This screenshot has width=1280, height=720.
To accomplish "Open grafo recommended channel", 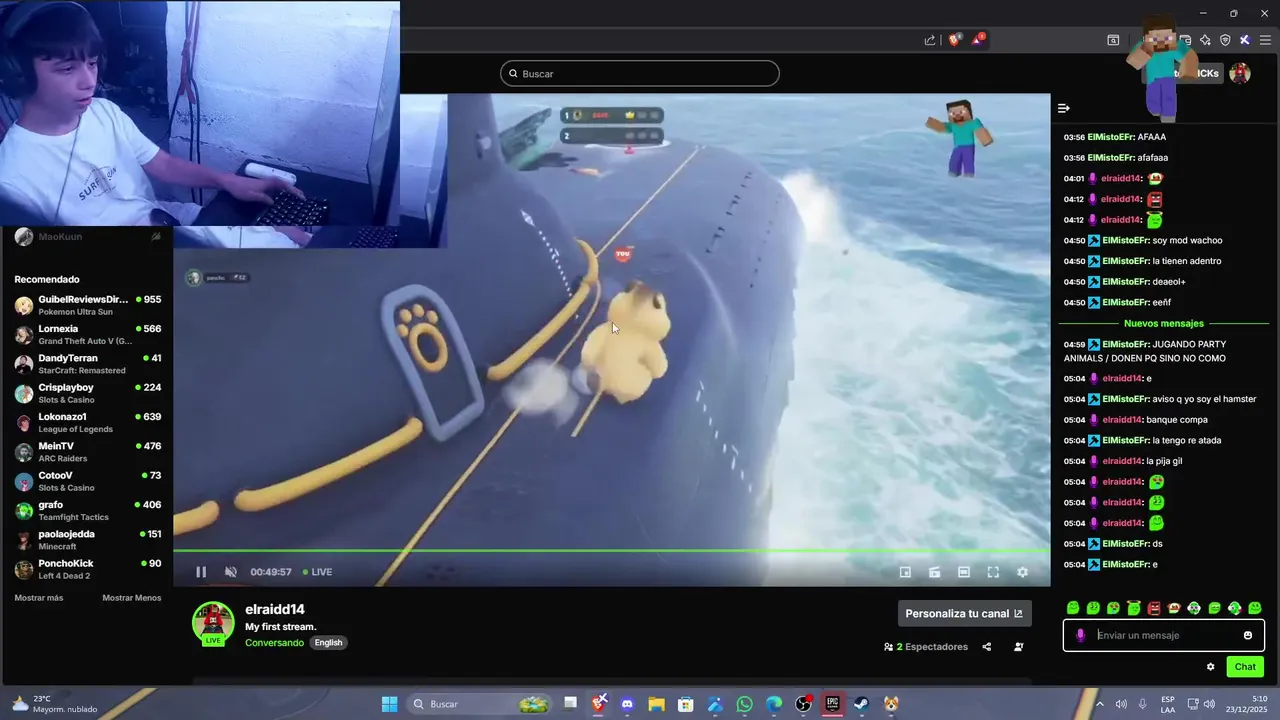I will coord(88,510).
